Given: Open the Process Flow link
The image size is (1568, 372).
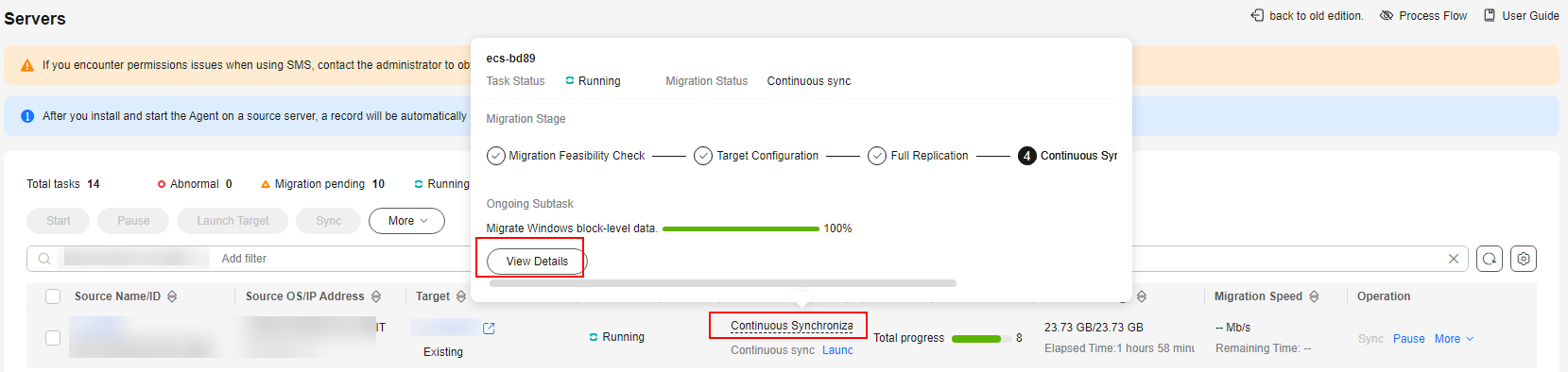Looking at the screenshot, I should 1423,16.
